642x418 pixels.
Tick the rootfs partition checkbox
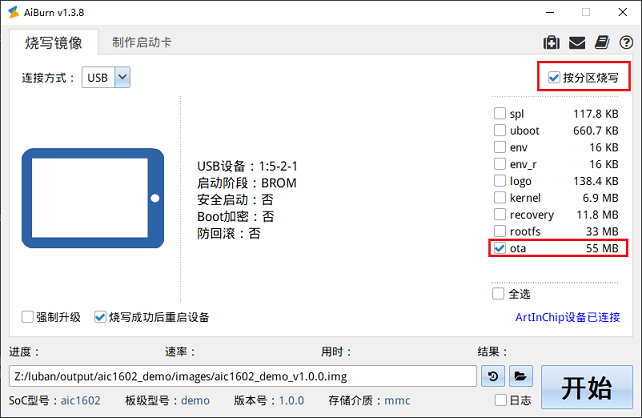[500, 232]
